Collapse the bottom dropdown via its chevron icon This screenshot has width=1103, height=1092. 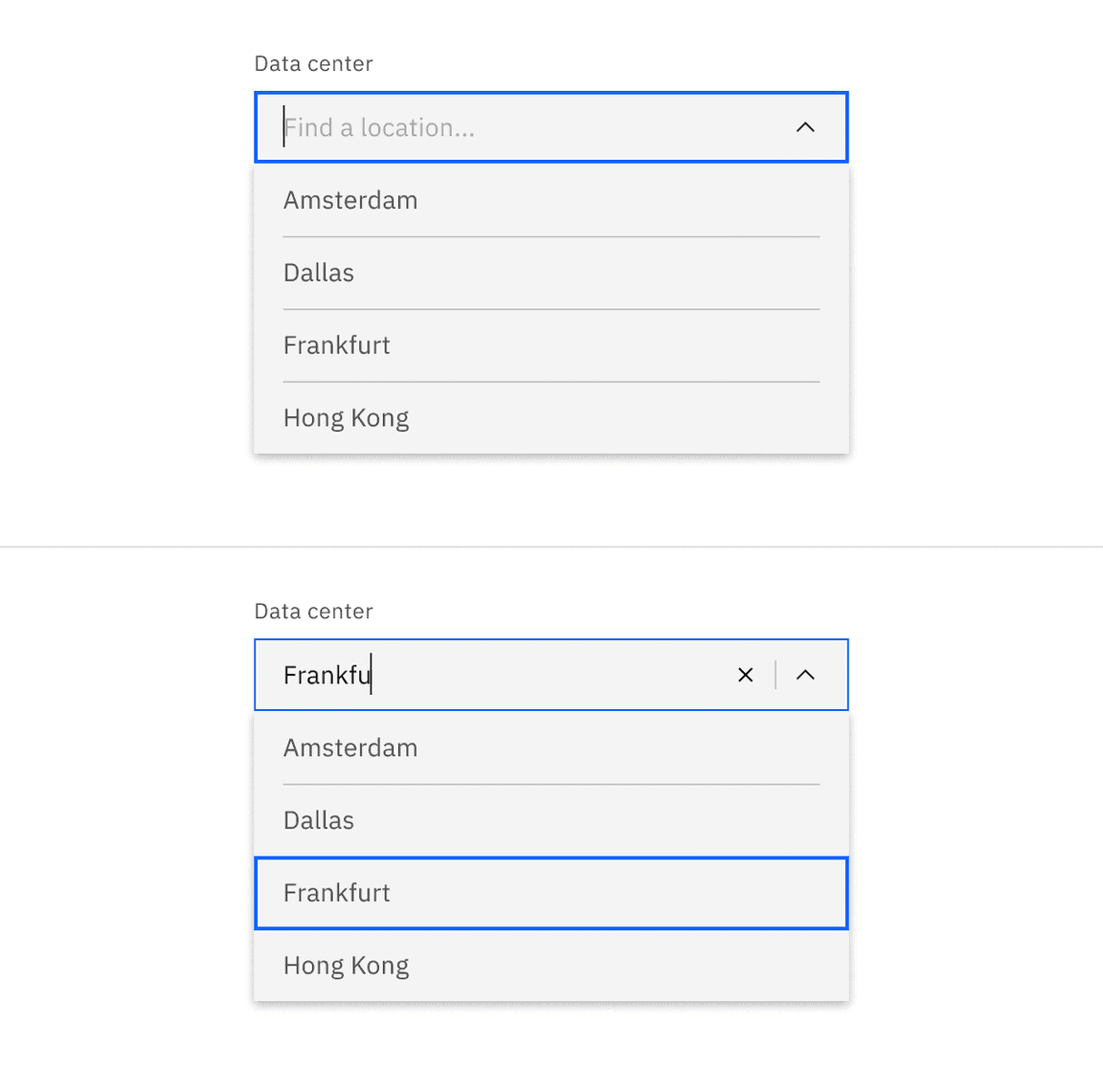(x=805, y=675)
